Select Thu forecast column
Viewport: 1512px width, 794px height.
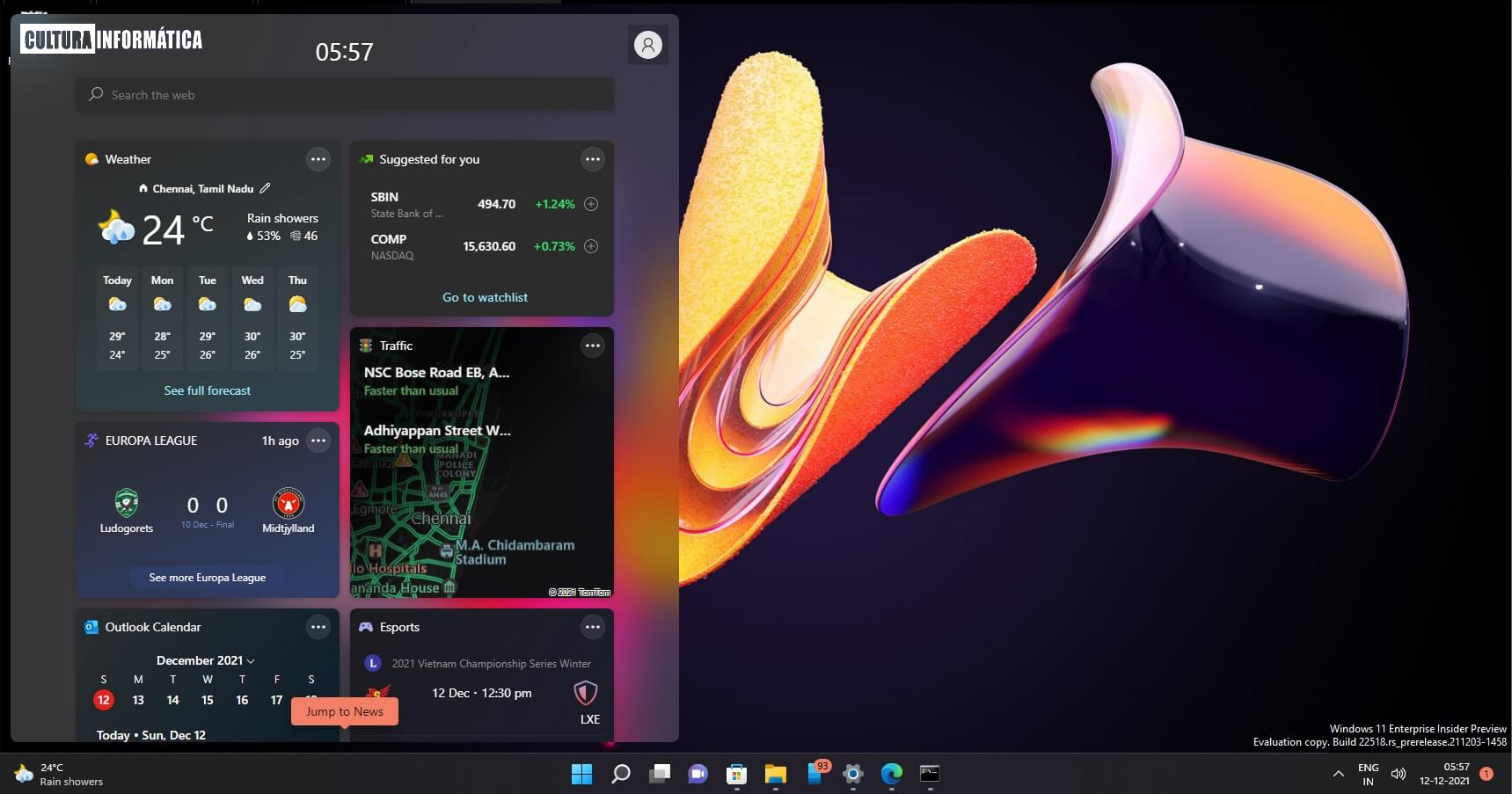(x=297, y=317)
